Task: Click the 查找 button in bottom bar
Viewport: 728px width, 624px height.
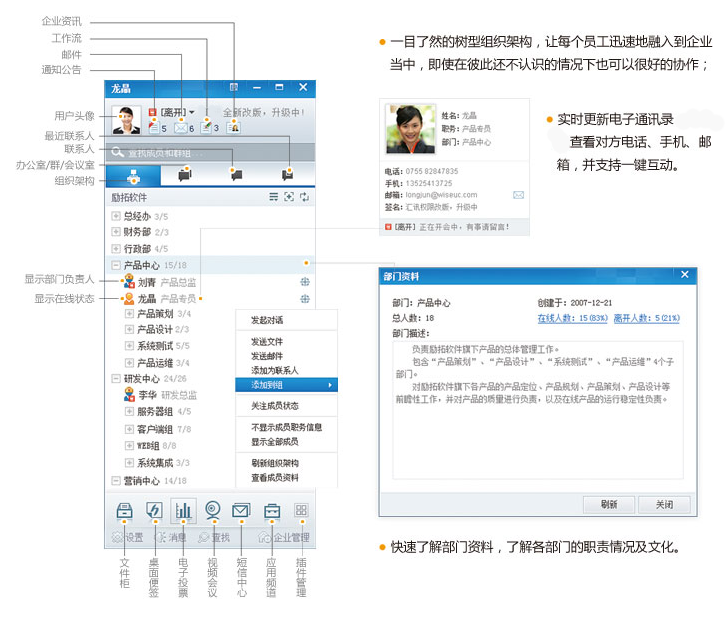Action: coord(214,537)
